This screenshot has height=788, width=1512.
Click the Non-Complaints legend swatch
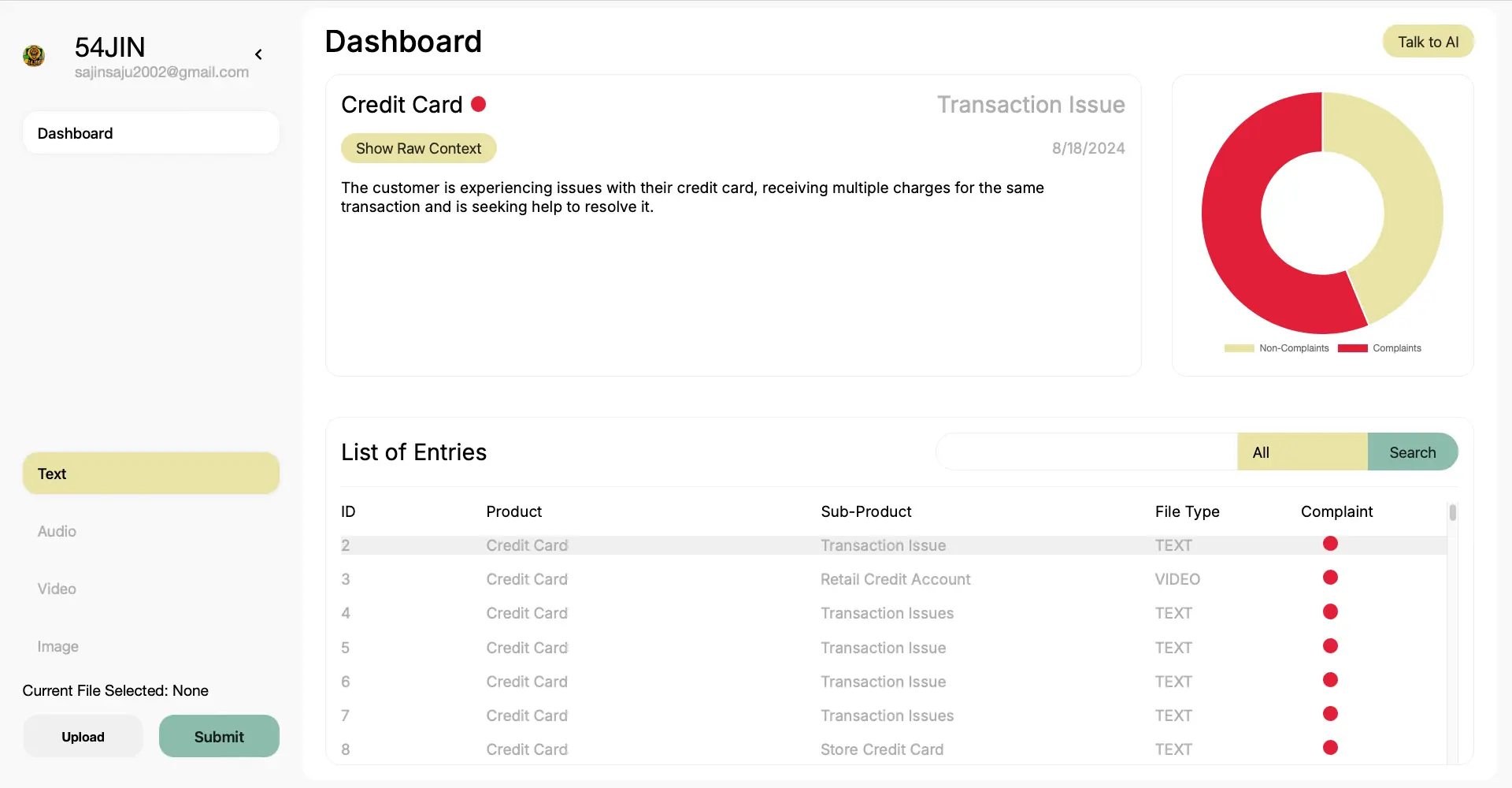1239,348
